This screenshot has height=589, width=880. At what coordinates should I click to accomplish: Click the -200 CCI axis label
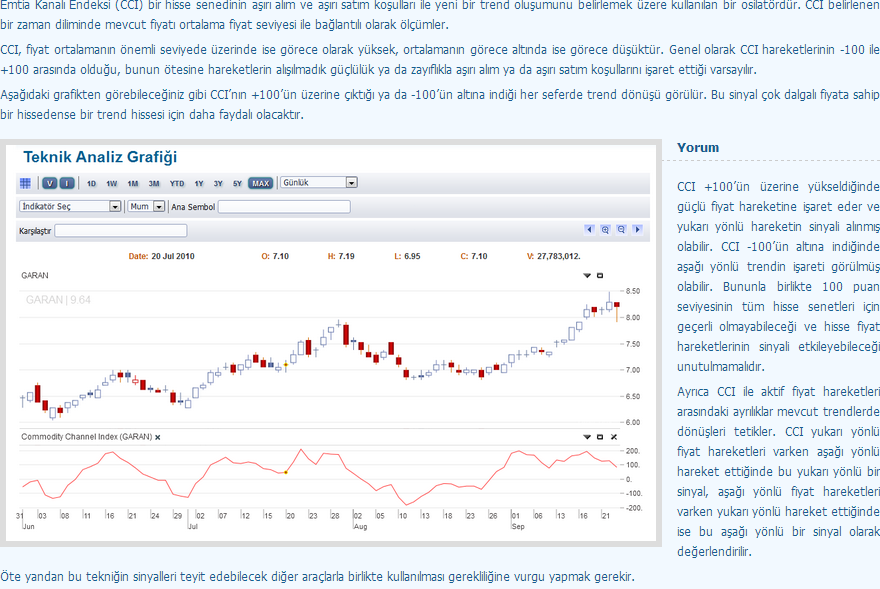(x=634, y=508)
